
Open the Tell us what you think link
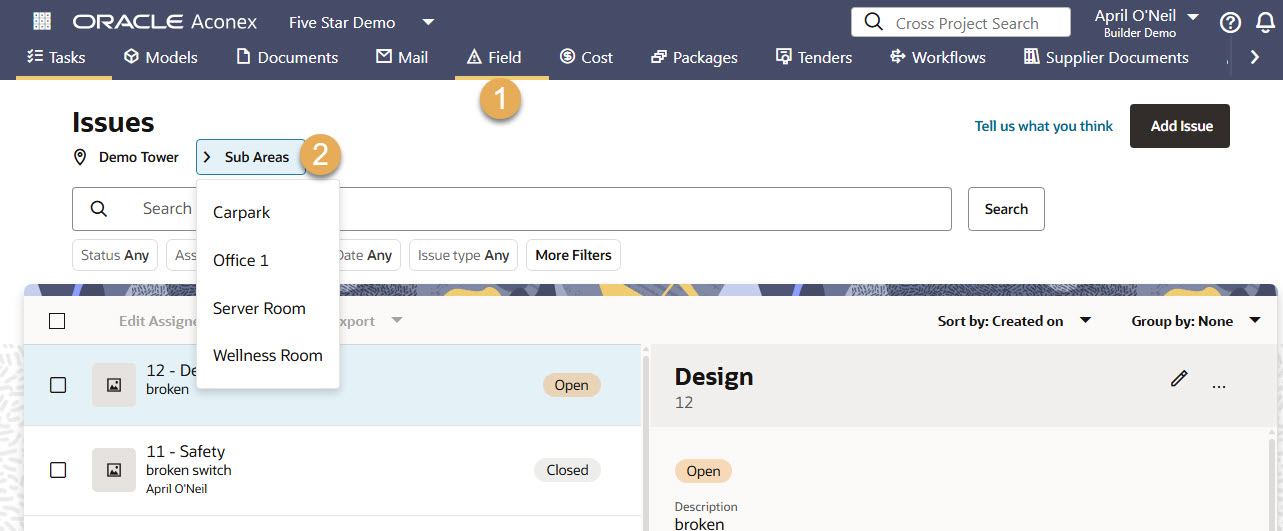tap(1044, 126)
